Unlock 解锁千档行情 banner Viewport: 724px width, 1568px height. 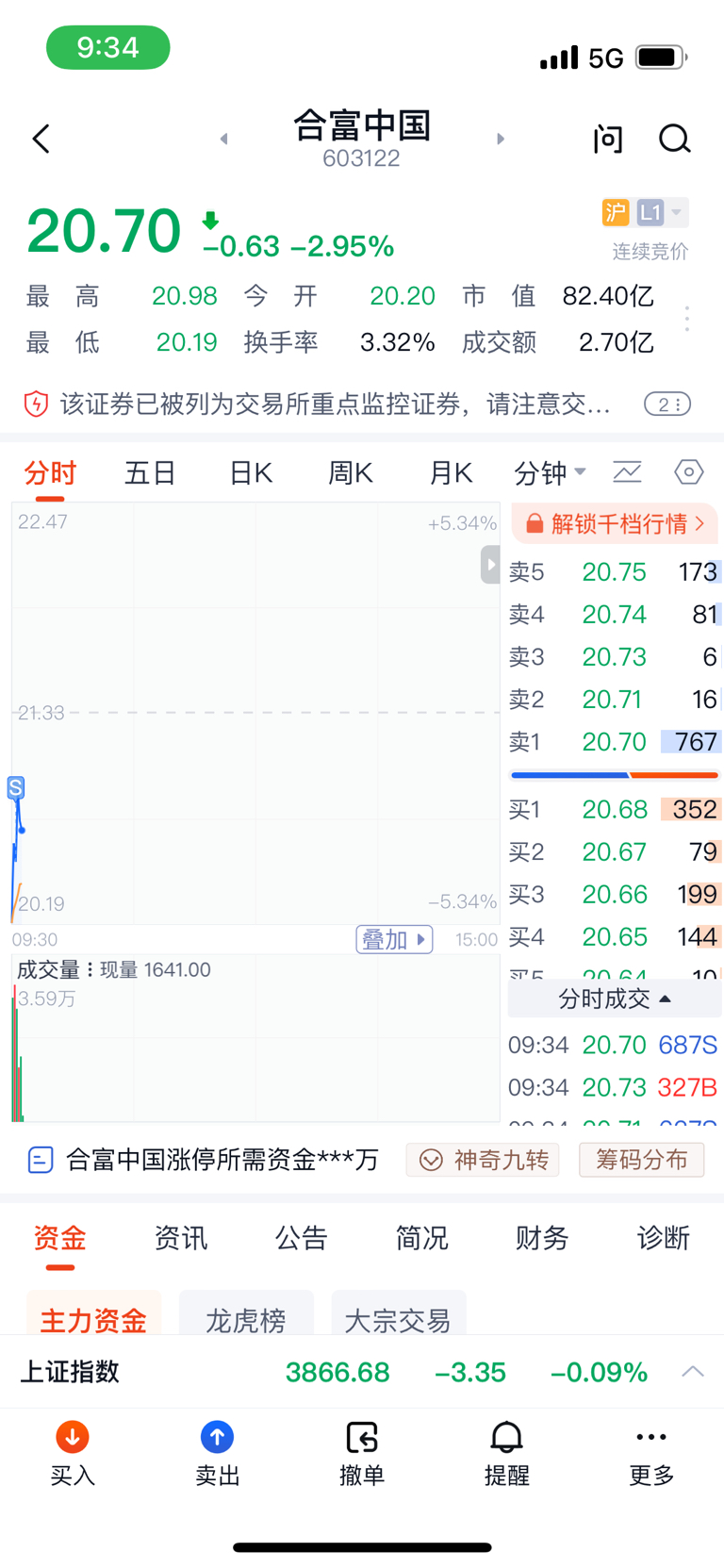[615, 523]
